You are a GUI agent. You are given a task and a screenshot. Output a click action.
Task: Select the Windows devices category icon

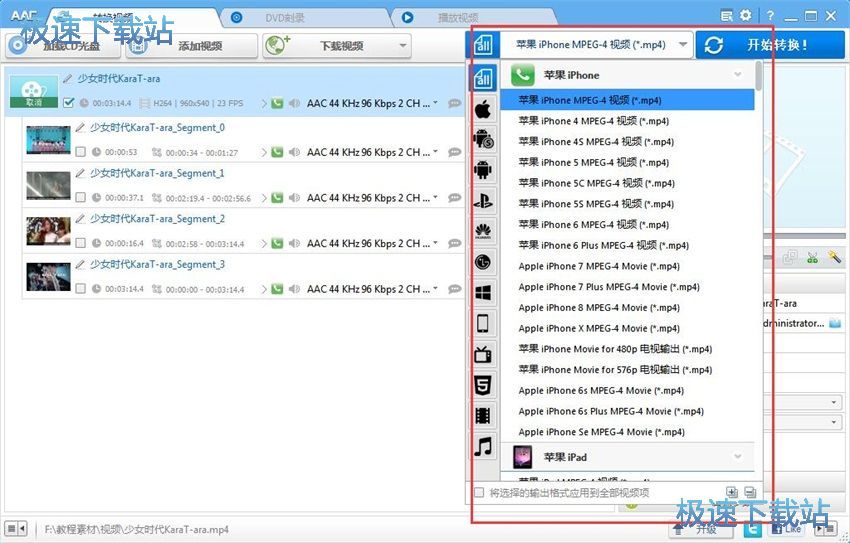point(483,293)
